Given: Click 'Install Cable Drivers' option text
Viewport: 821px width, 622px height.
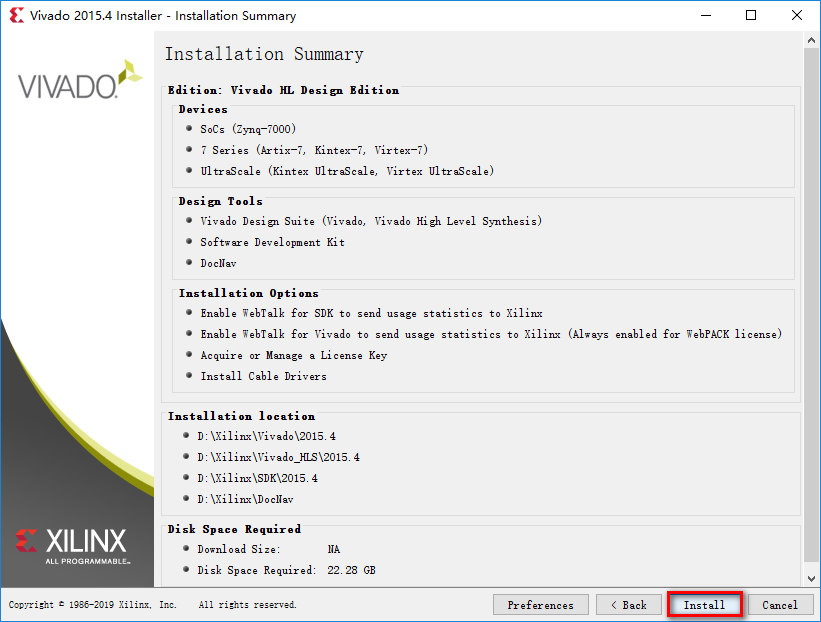Looking at the screenshot, I should click(x=263, y=376).
